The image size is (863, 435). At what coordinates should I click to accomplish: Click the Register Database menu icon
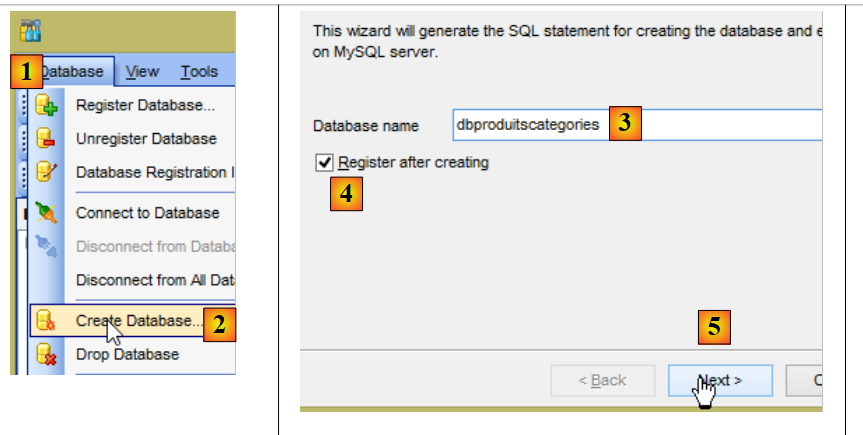point(46,105)
